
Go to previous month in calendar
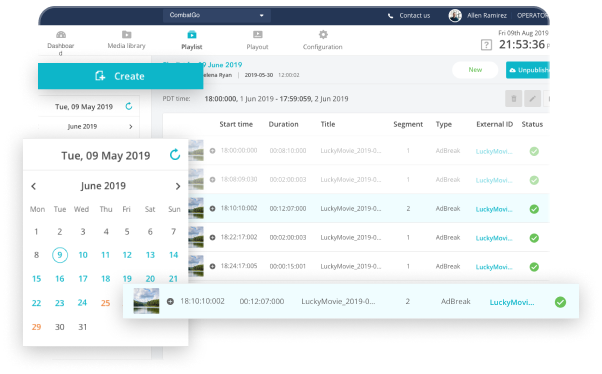click(x=34, y=186)
